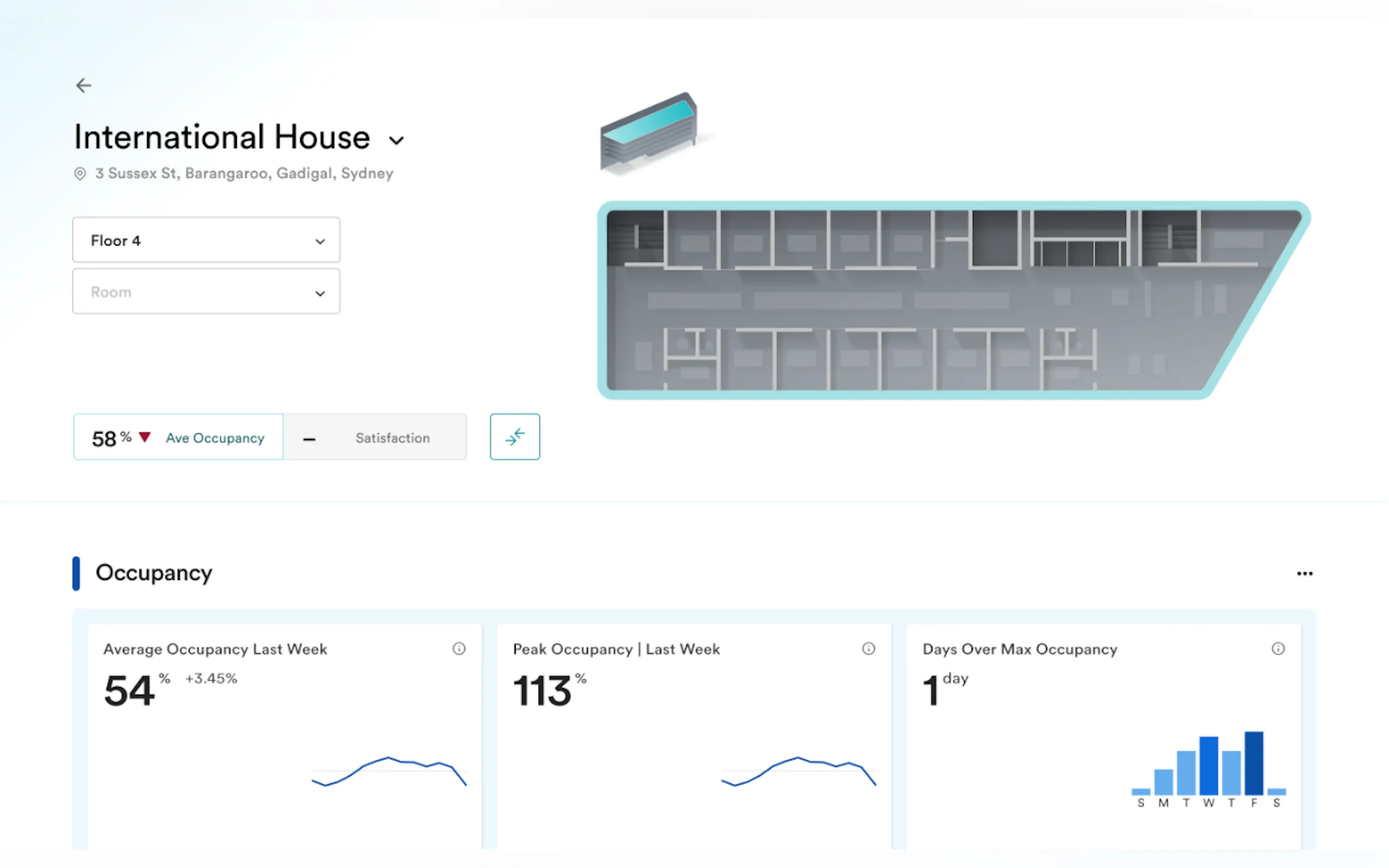The image size is (1389, 868).
Task: Expand the International House building dropdown
Action: coord(396,140)
